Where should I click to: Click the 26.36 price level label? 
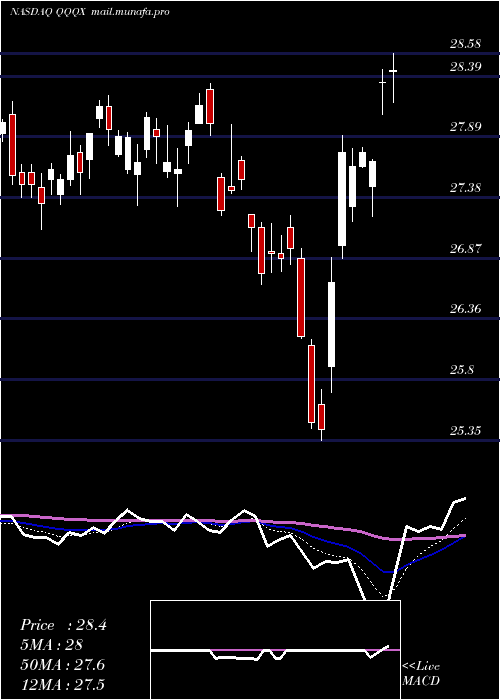click(x=466, y=308)
